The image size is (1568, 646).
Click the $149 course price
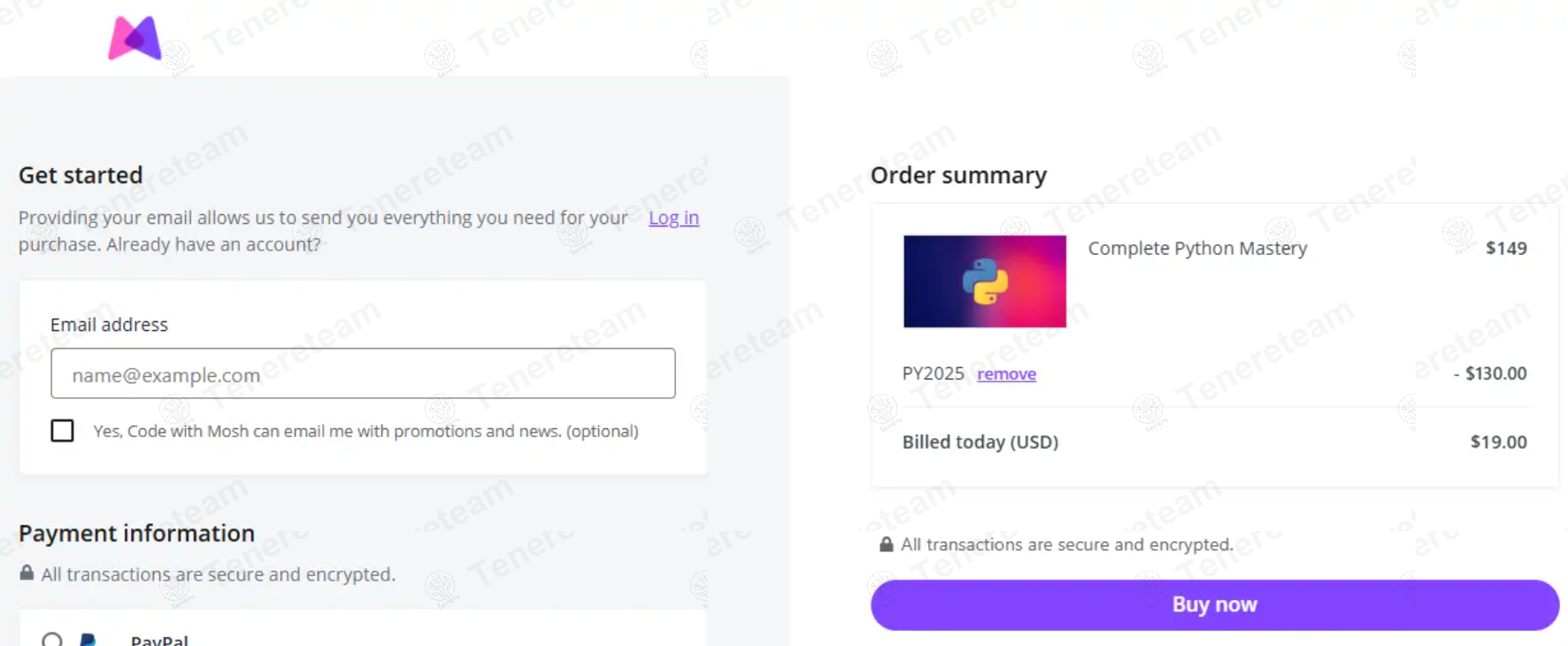click(1506, 249)
